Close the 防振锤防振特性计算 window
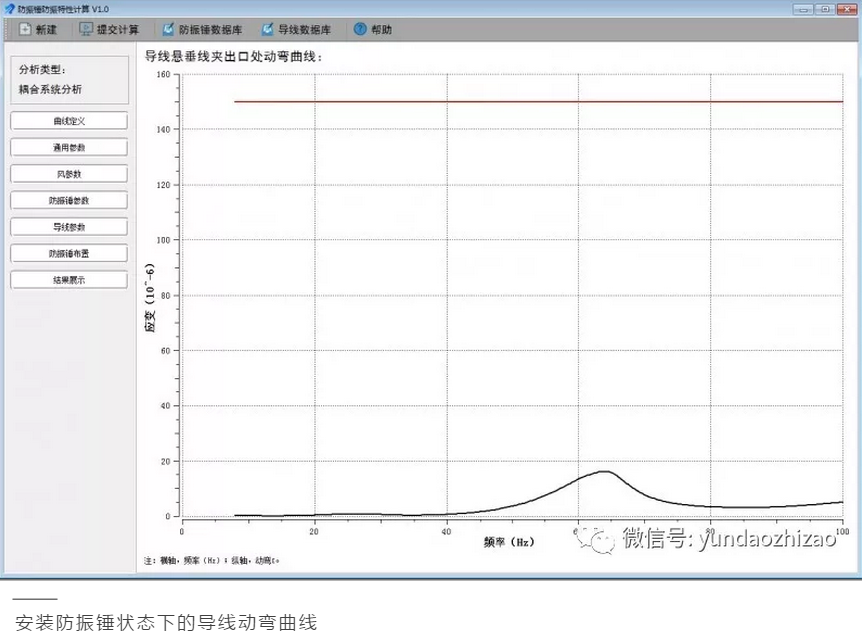This screenshot has height=641, width=862. 847,8
